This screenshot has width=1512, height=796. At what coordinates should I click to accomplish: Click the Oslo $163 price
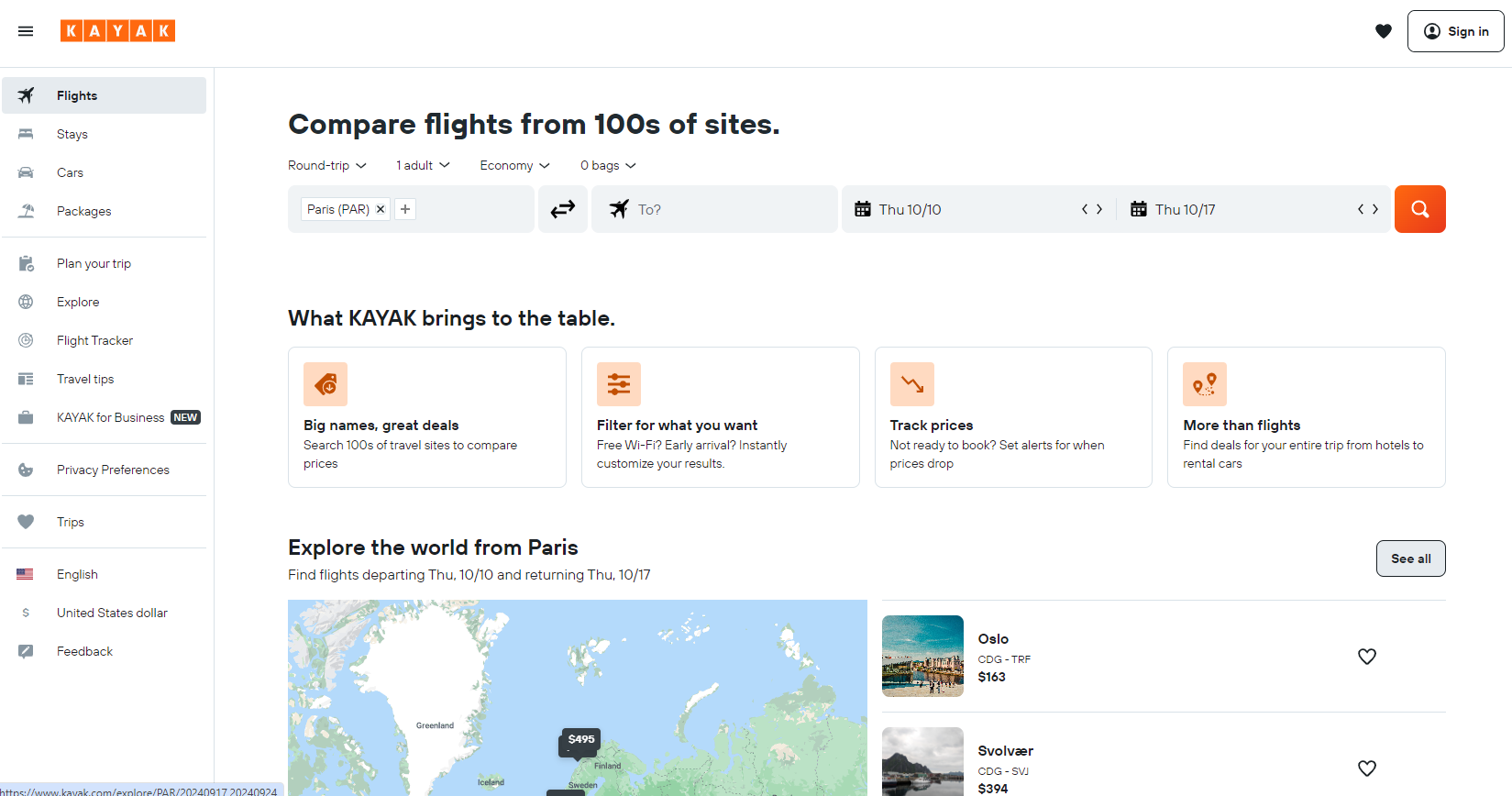pos(992,677)
